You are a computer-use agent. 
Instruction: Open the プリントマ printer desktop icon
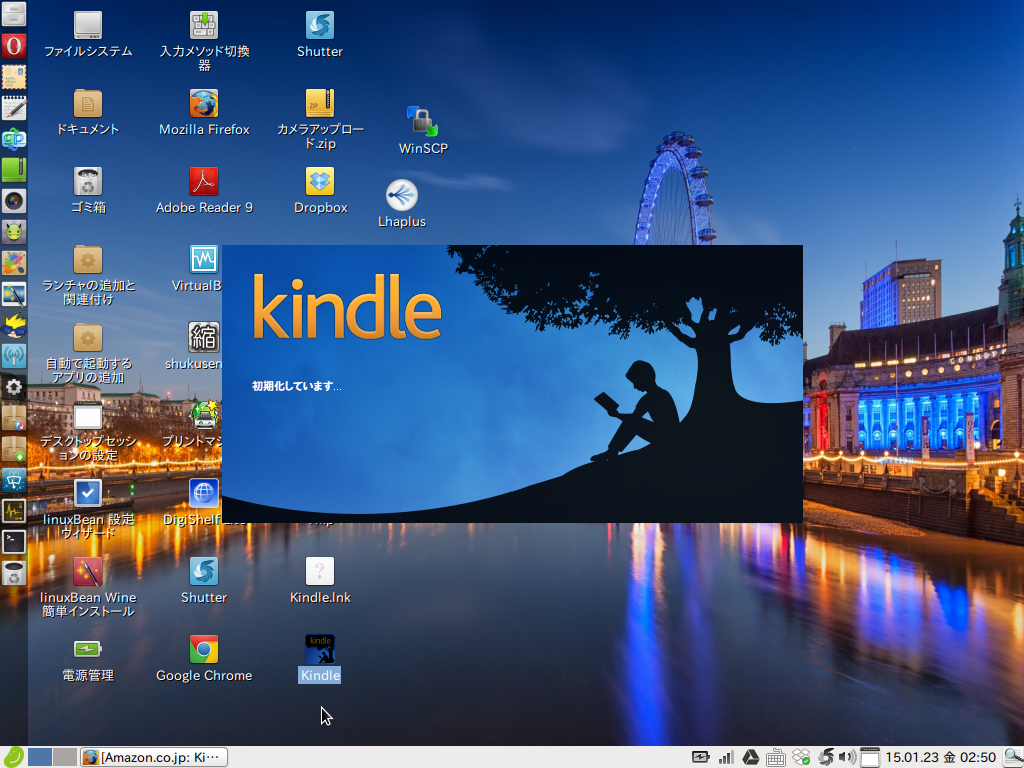coord(204,415)
